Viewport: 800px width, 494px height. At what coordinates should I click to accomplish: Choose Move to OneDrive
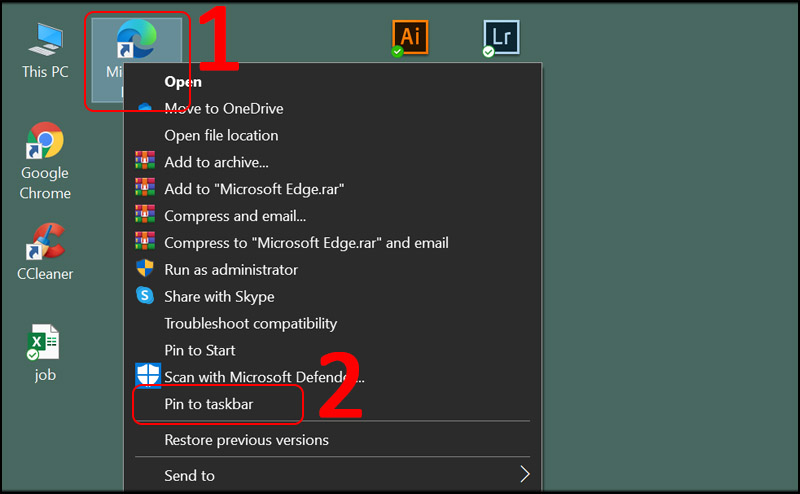click(x=226, y=108)
